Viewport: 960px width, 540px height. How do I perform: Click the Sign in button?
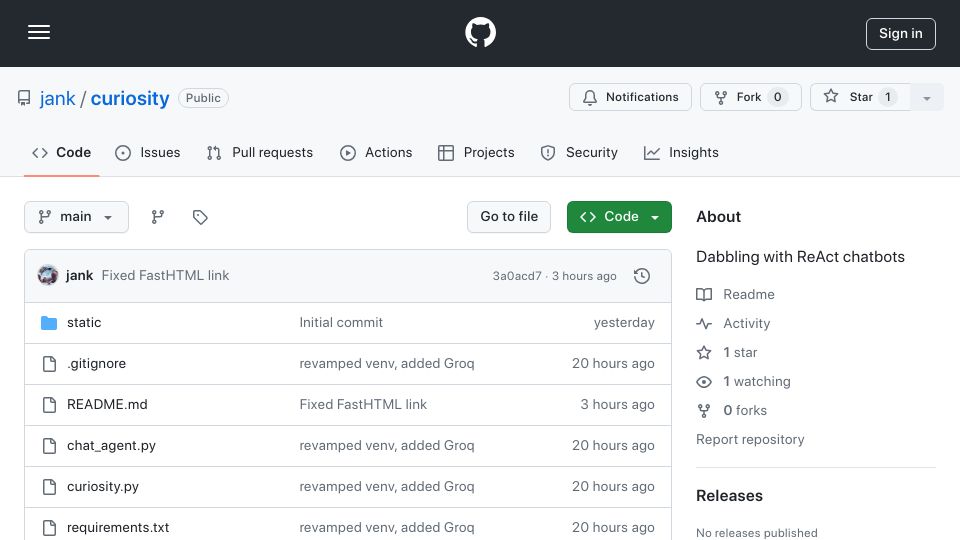point(901,34)
